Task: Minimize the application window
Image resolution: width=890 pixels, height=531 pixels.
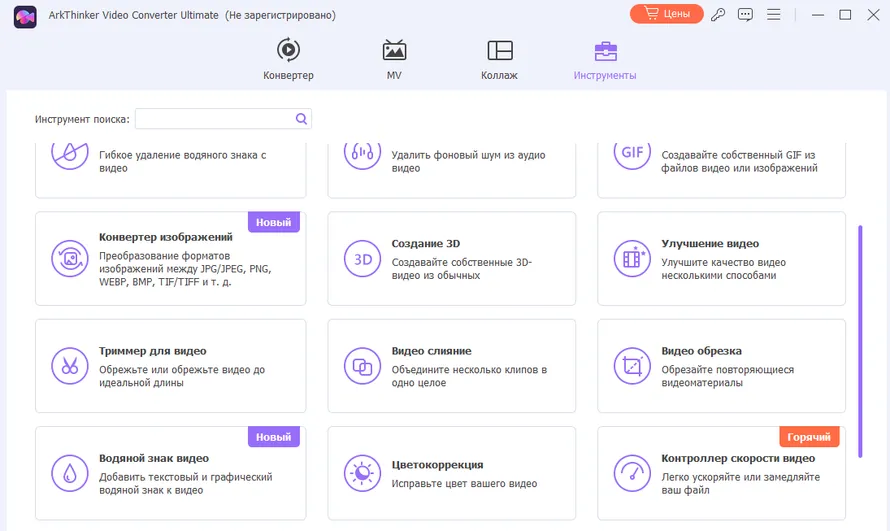Action: (818, 15)
